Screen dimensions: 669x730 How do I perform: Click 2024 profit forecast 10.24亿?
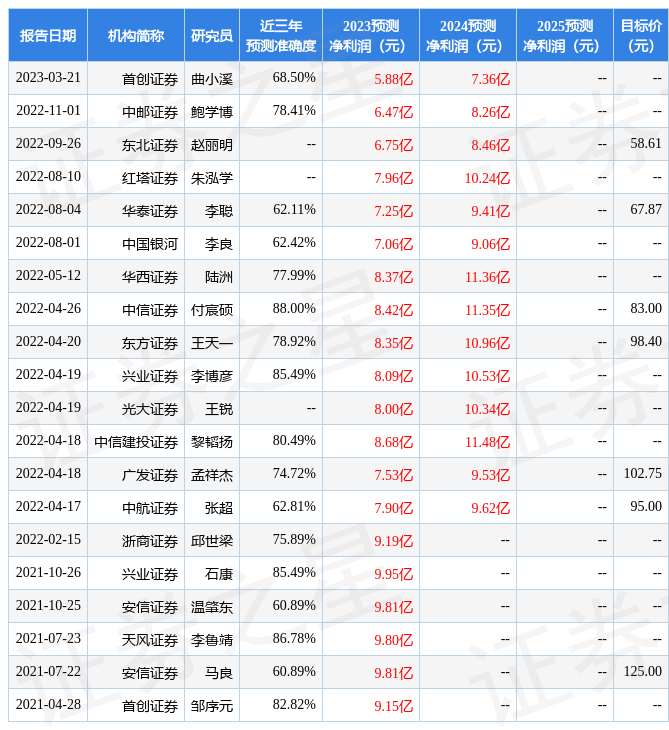[x=487, y=178]
